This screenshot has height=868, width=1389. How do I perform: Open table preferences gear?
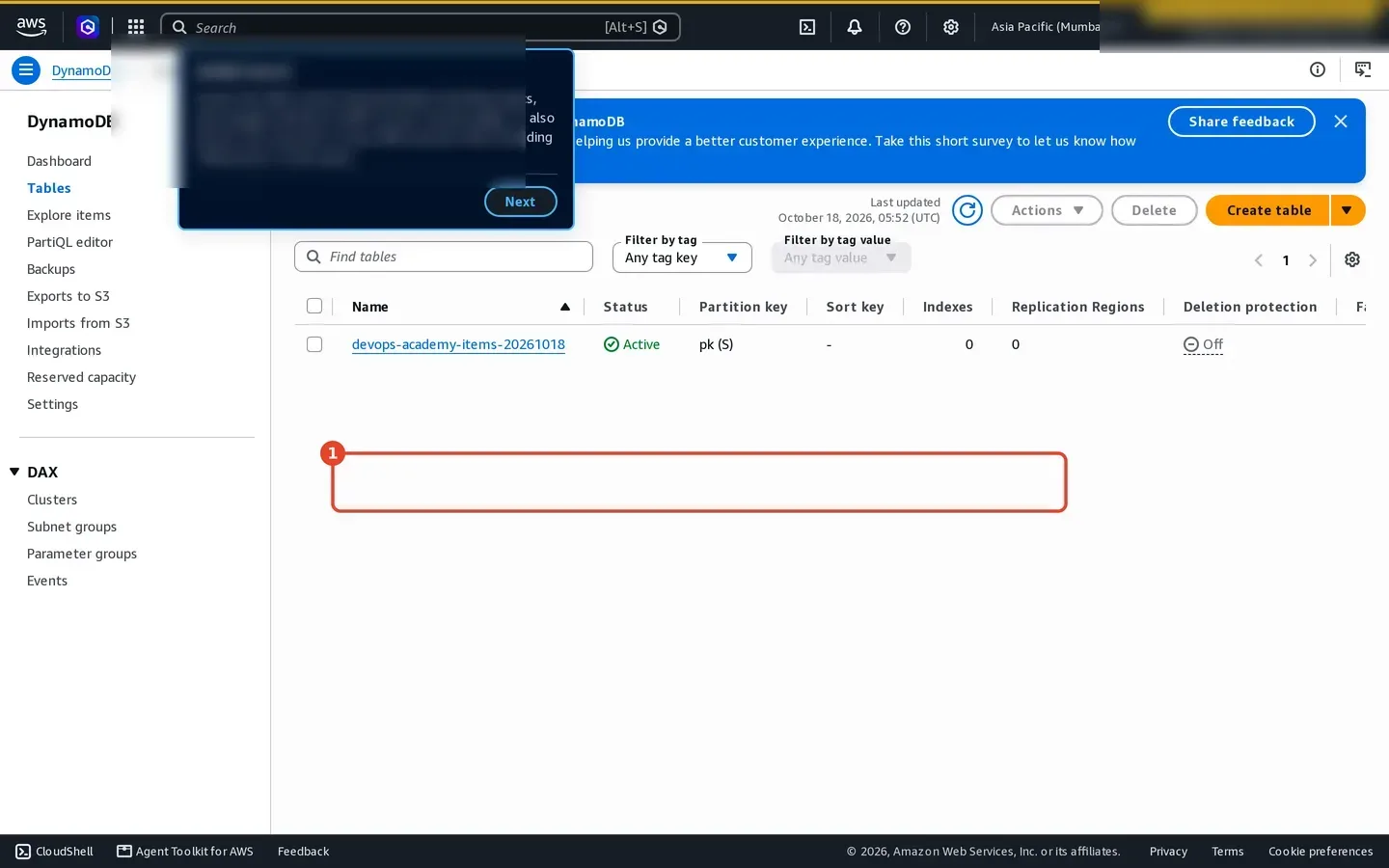pos(1352,259)
